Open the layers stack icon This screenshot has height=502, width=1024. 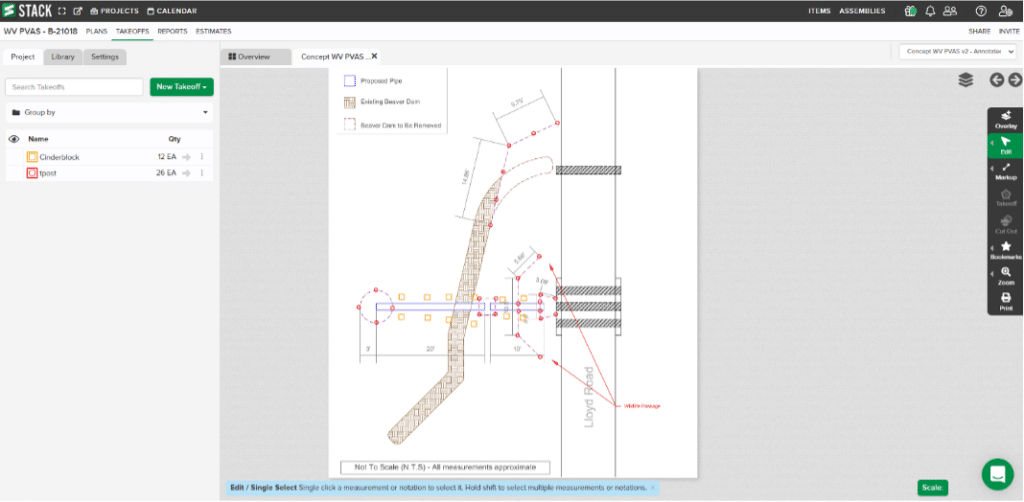(965, 80)
